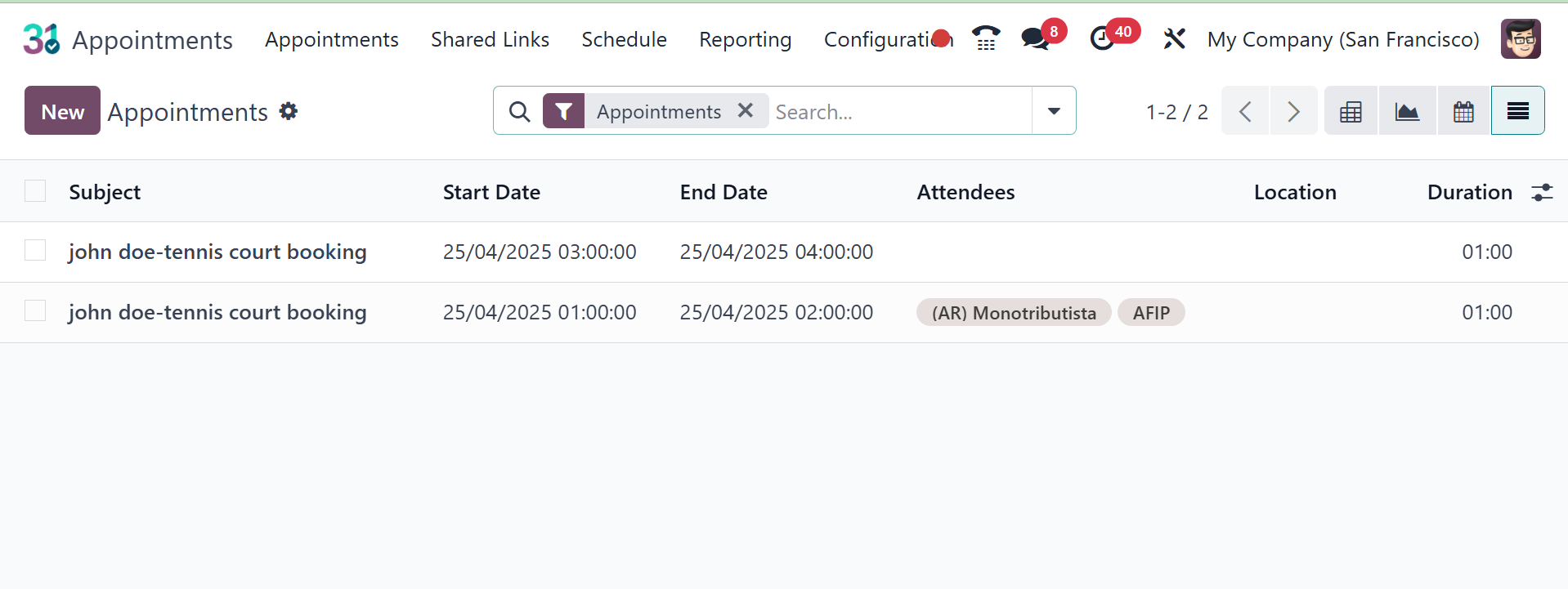
Task: Click the New appointment button
Action: 62,111
